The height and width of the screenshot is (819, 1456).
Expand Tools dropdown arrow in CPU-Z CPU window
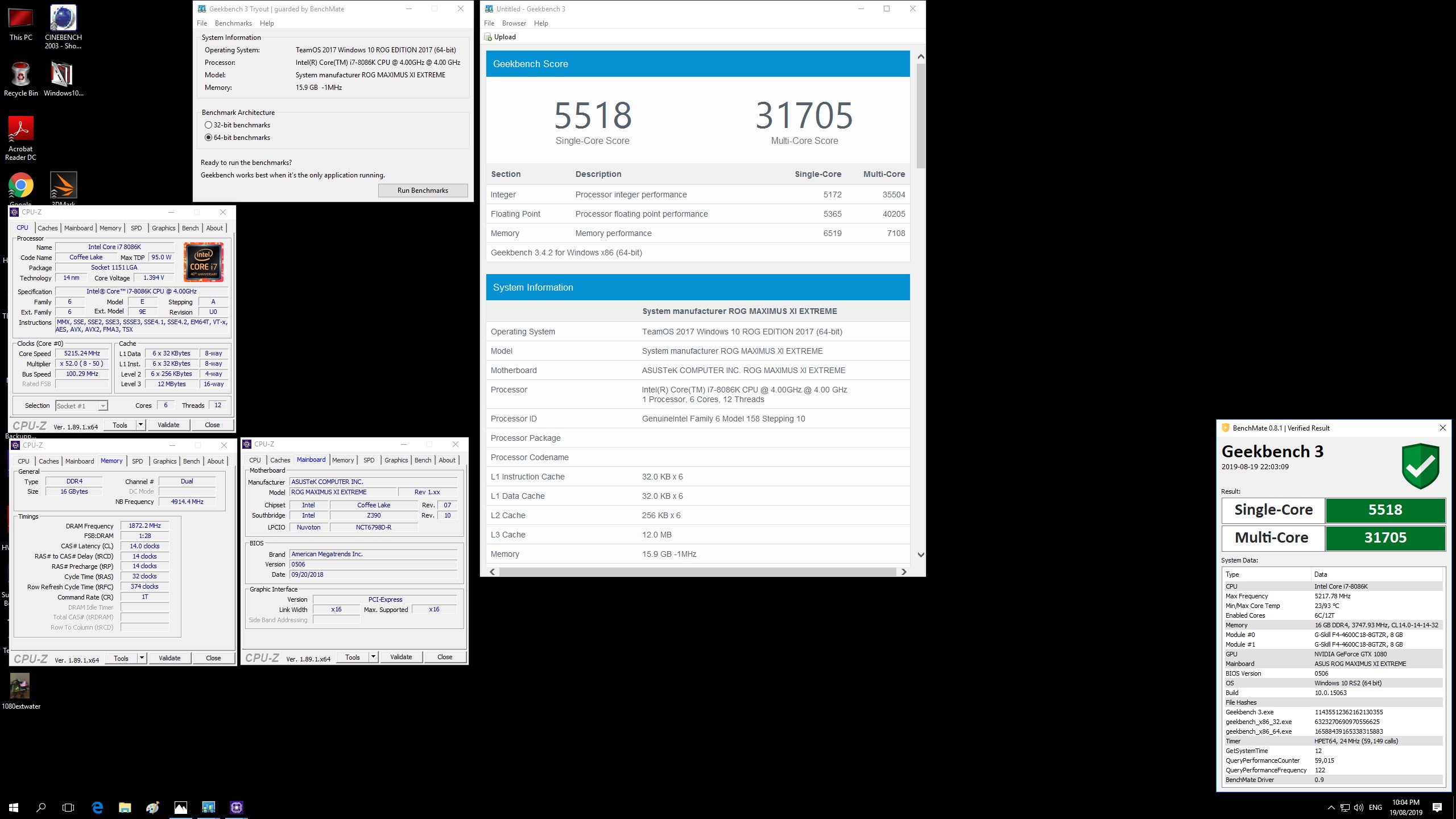click(140, 425)
